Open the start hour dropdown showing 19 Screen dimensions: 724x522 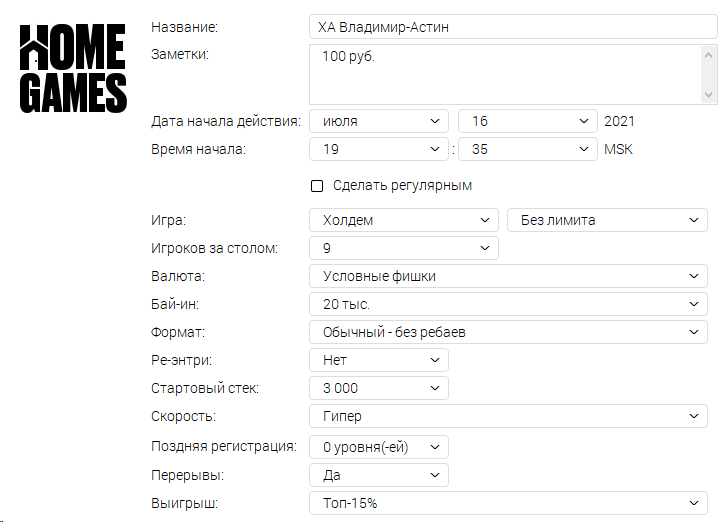[379, 149]
